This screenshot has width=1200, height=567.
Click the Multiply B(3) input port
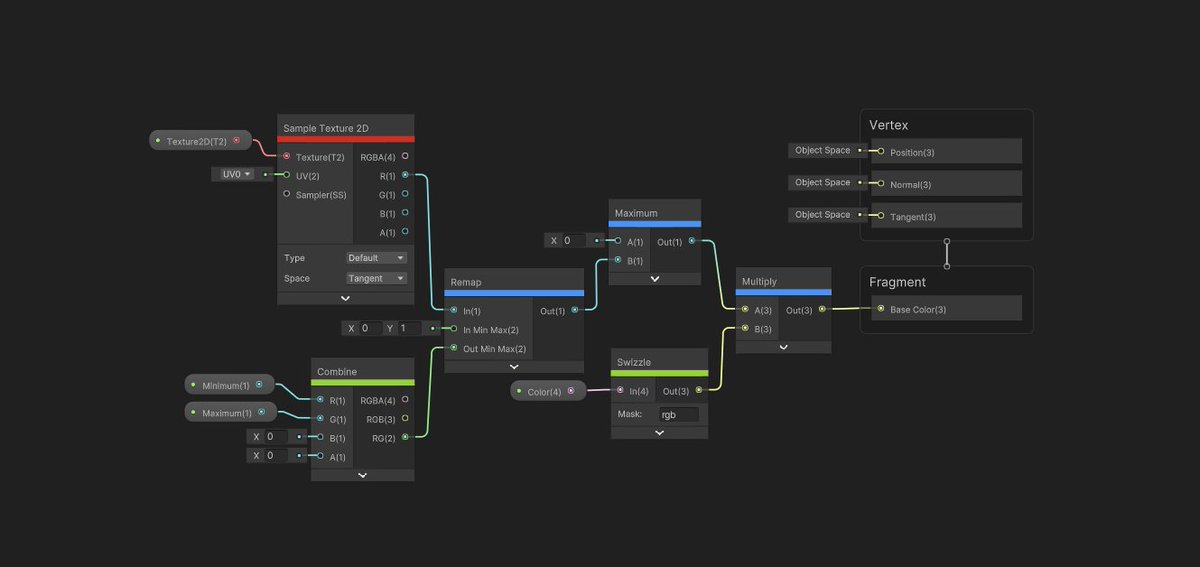pyautogui.click(x=745, y=328)
